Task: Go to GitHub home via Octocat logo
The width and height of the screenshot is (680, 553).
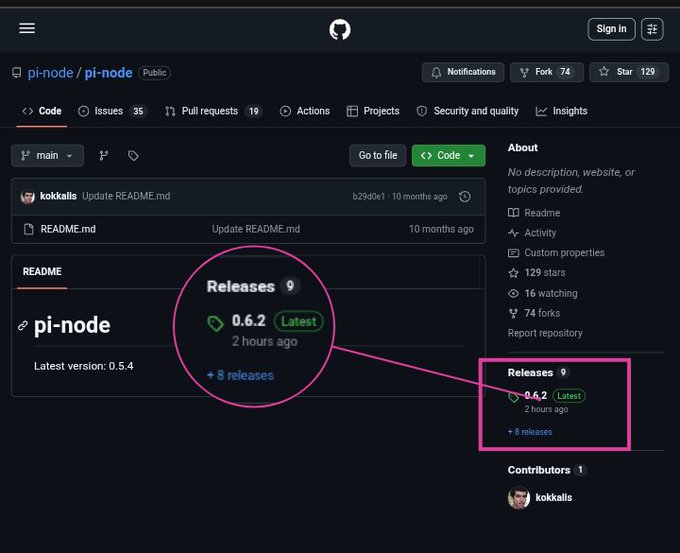Action: 340,29
